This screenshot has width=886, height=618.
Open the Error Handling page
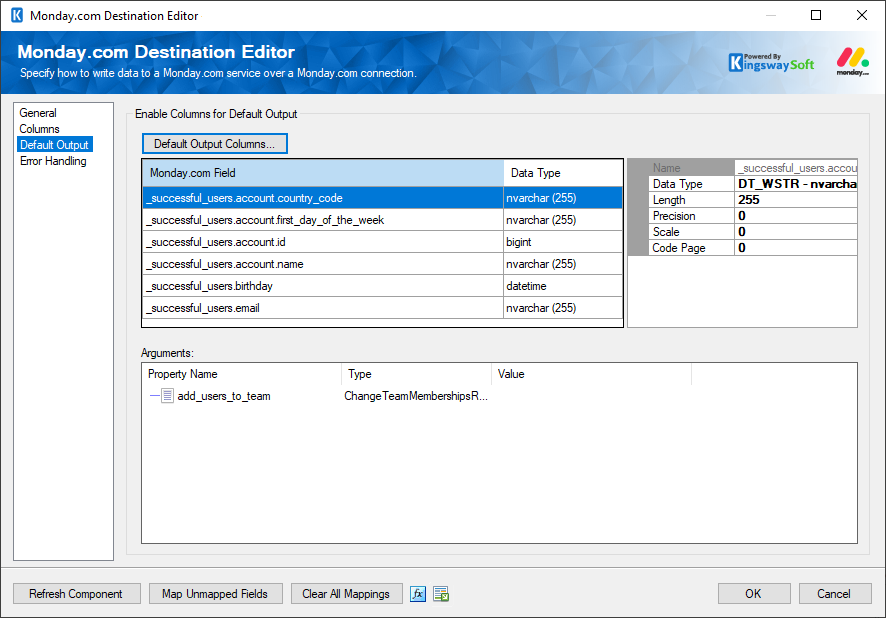pos(53,161)
